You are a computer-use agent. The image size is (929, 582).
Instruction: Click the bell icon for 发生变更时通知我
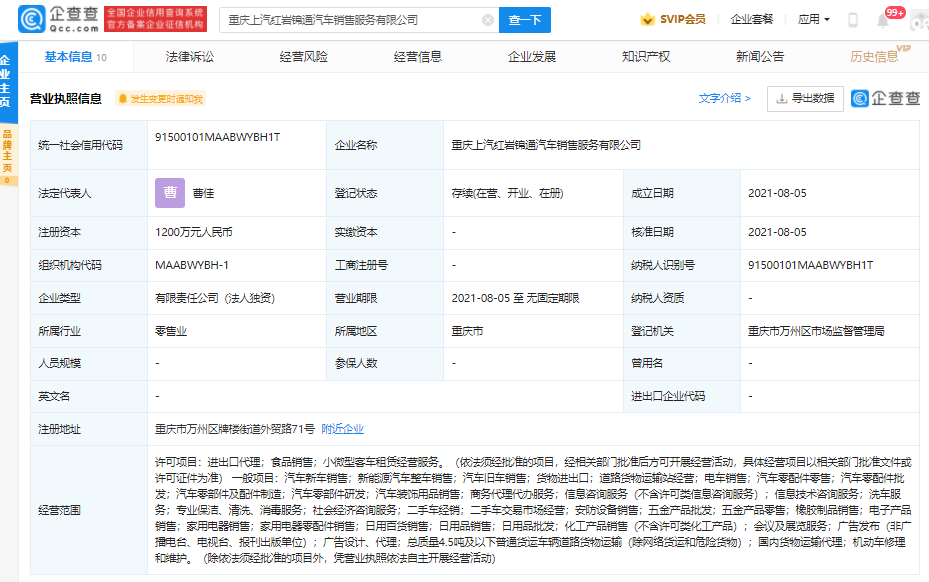(x=123, y=99)
